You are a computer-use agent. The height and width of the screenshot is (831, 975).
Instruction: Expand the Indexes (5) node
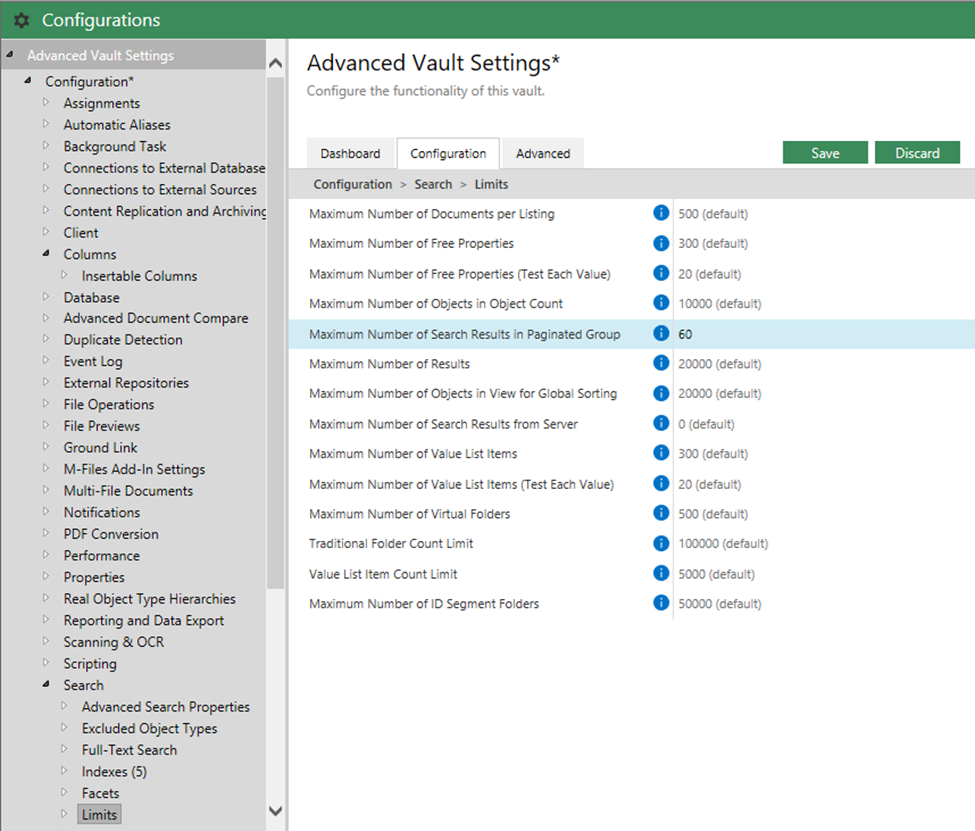pos(64,771)
